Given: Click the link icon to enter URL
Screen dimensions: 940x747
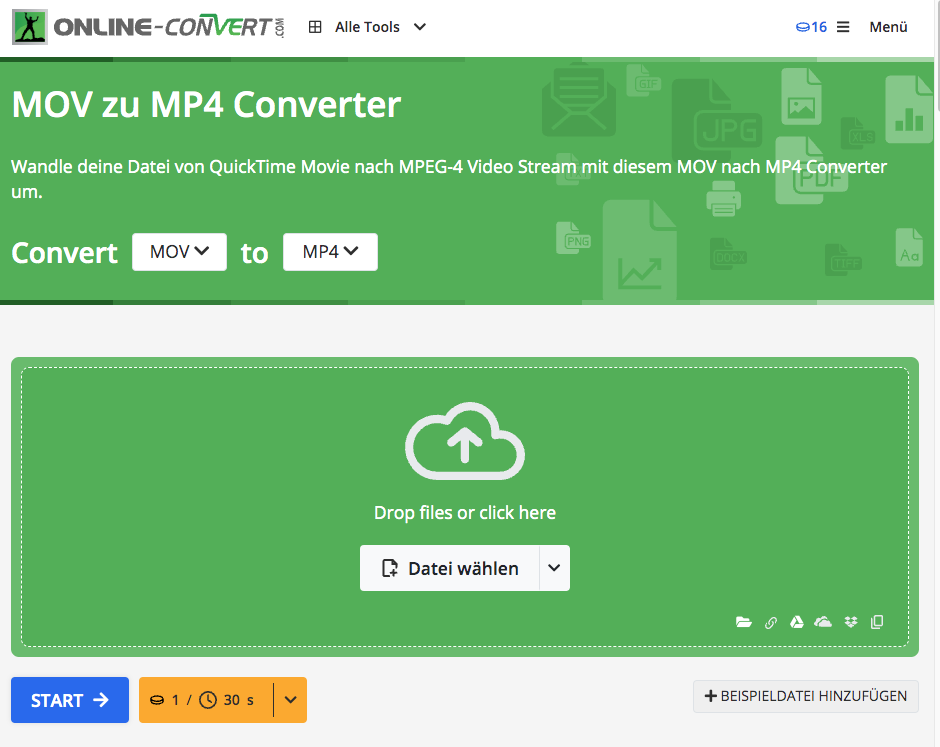Looking at the screenshot, I should click(x=770, y=622).
